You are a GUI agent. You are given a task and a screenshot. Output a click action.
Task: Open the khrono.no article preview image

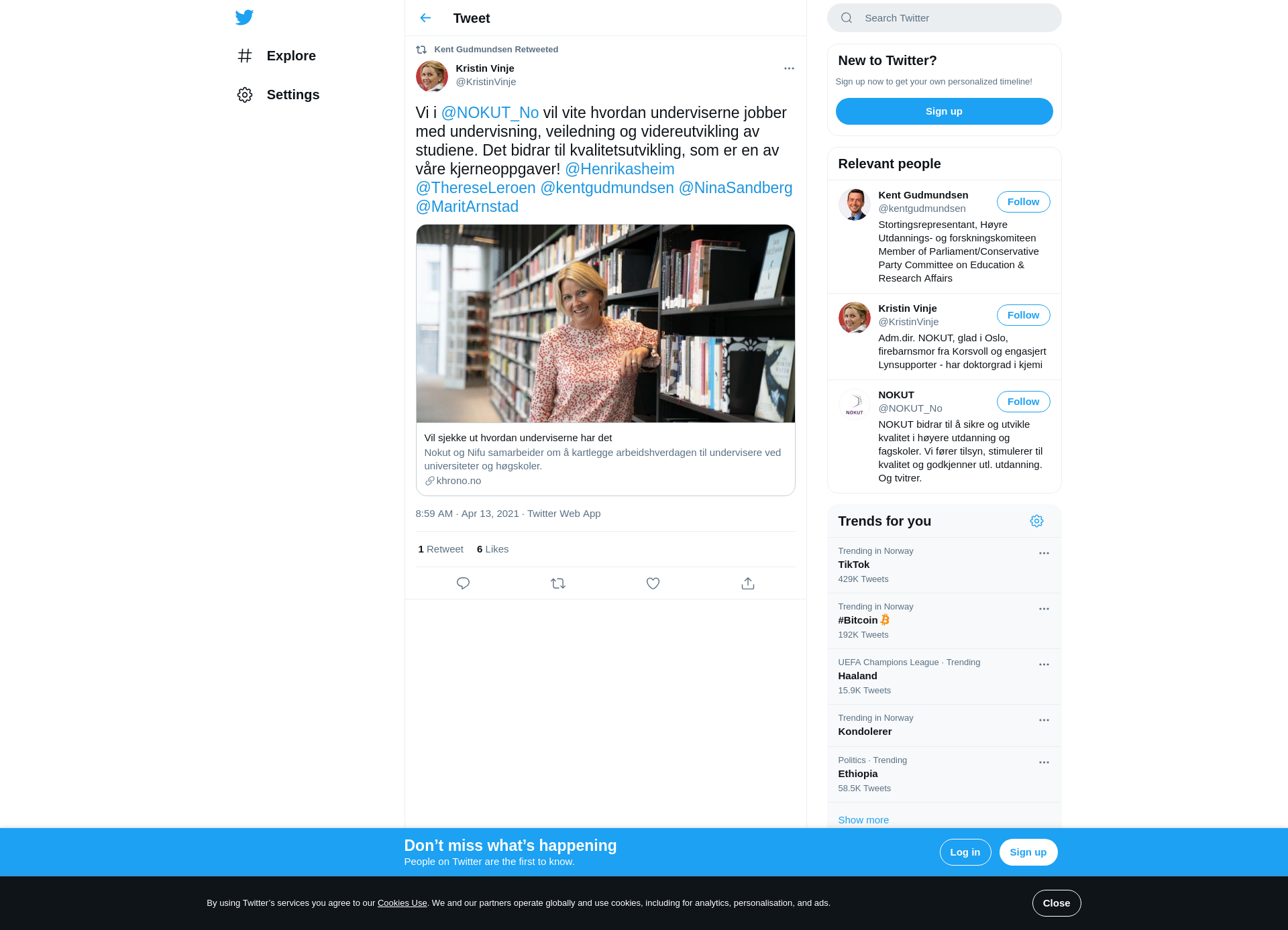tap(606, 324)
